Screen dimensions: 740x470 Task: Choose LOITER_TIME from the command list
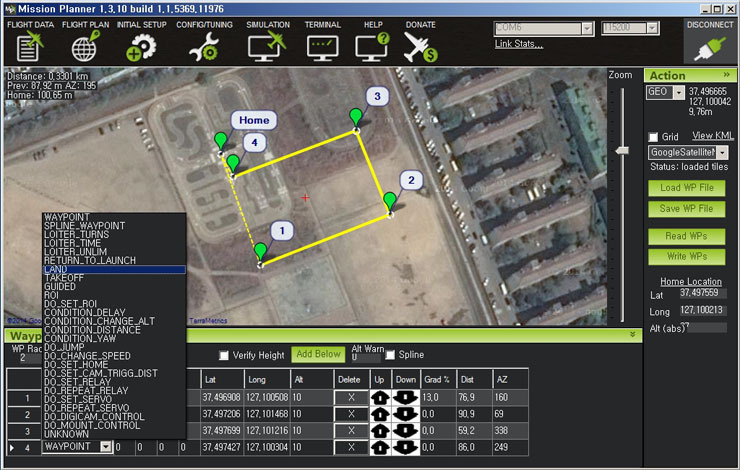click(114, 243)
